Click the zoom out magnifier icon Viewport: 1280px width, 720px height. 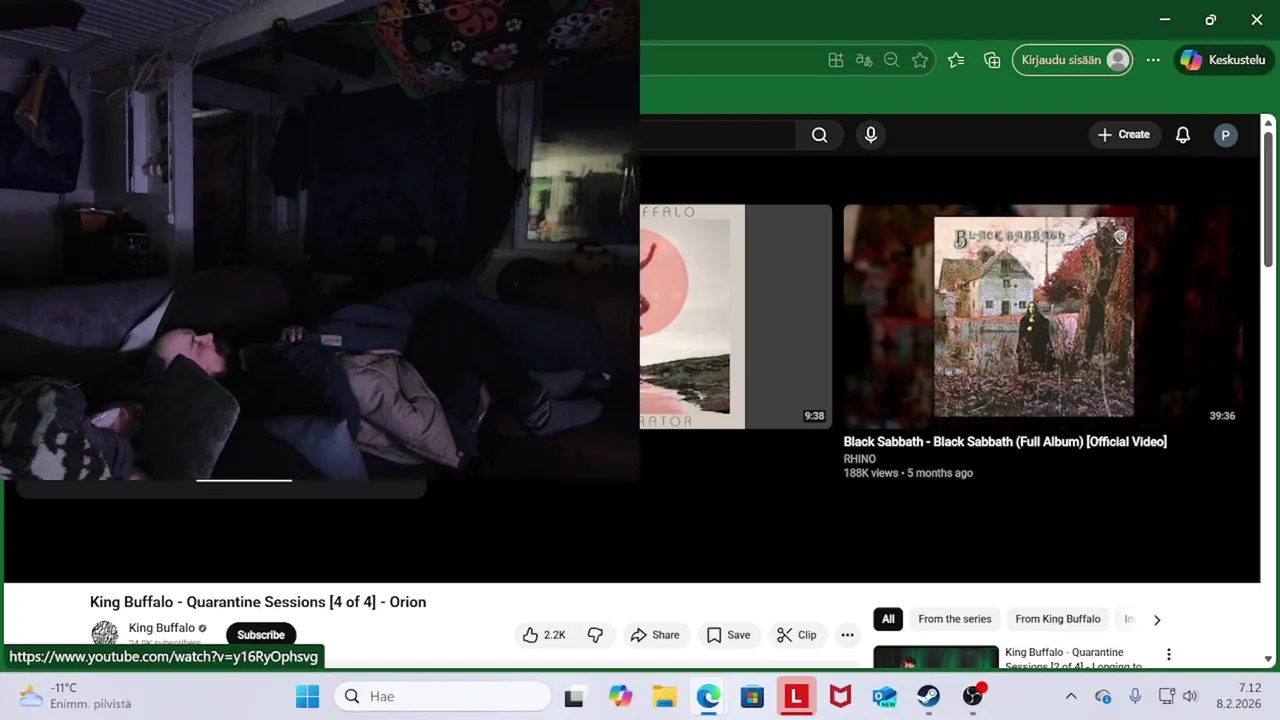click(892, 60)
